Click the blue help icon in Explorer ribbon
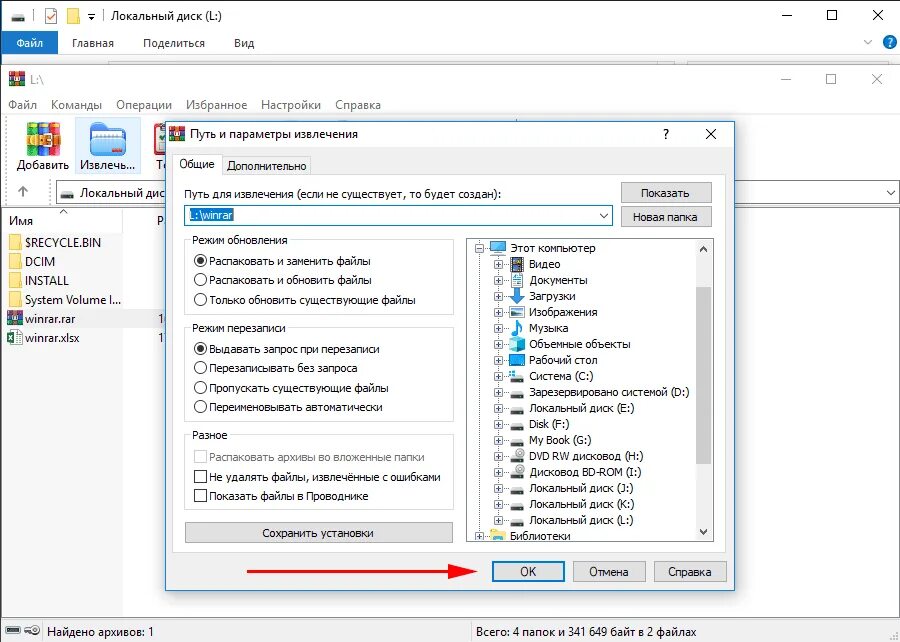Viewport: 900px width, 642px height. 890,42
